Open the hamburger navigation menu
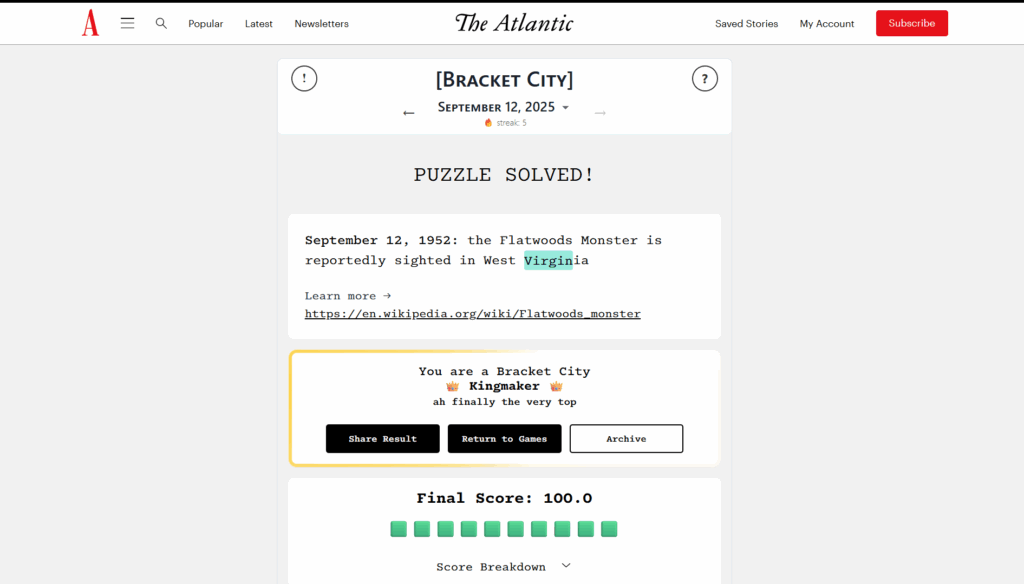 (x=127, y=22)
